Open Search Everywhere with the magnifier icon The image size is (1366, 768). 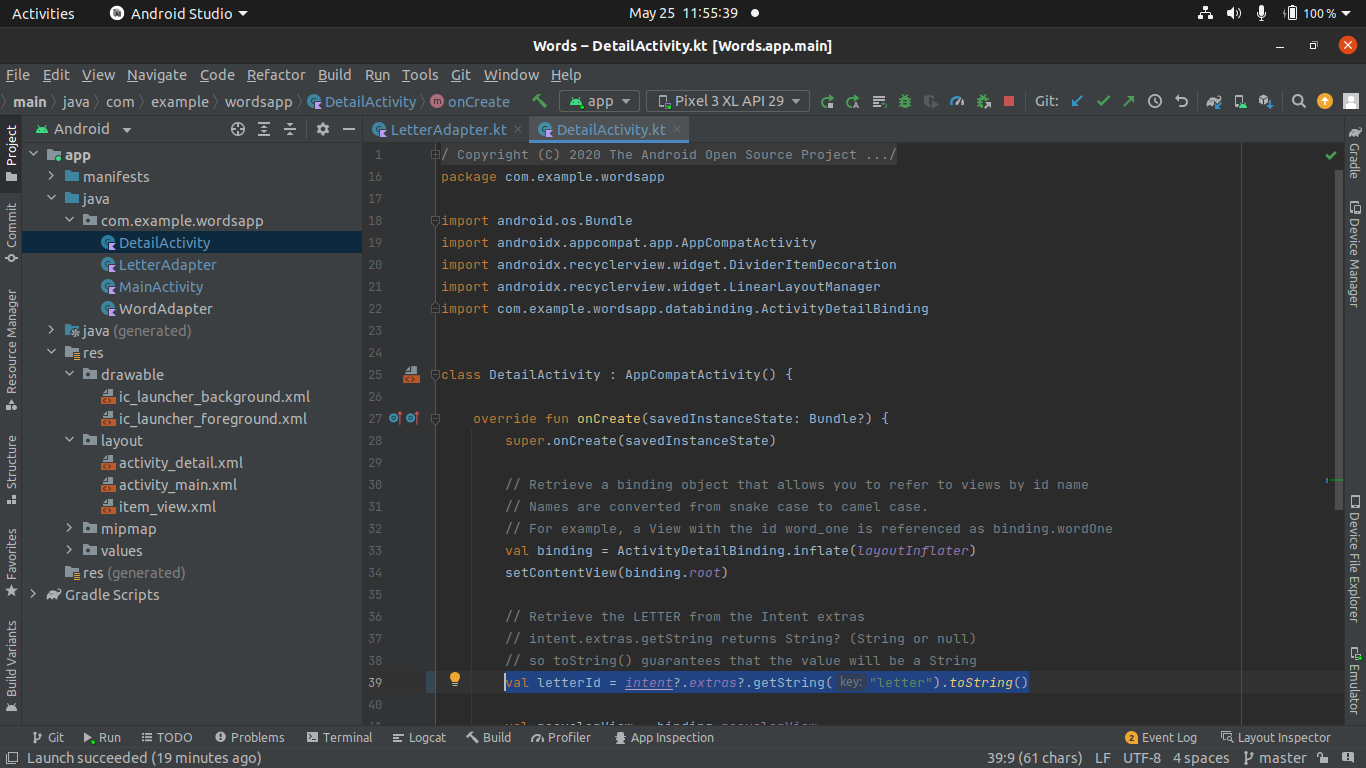[x=1298, y=101]
